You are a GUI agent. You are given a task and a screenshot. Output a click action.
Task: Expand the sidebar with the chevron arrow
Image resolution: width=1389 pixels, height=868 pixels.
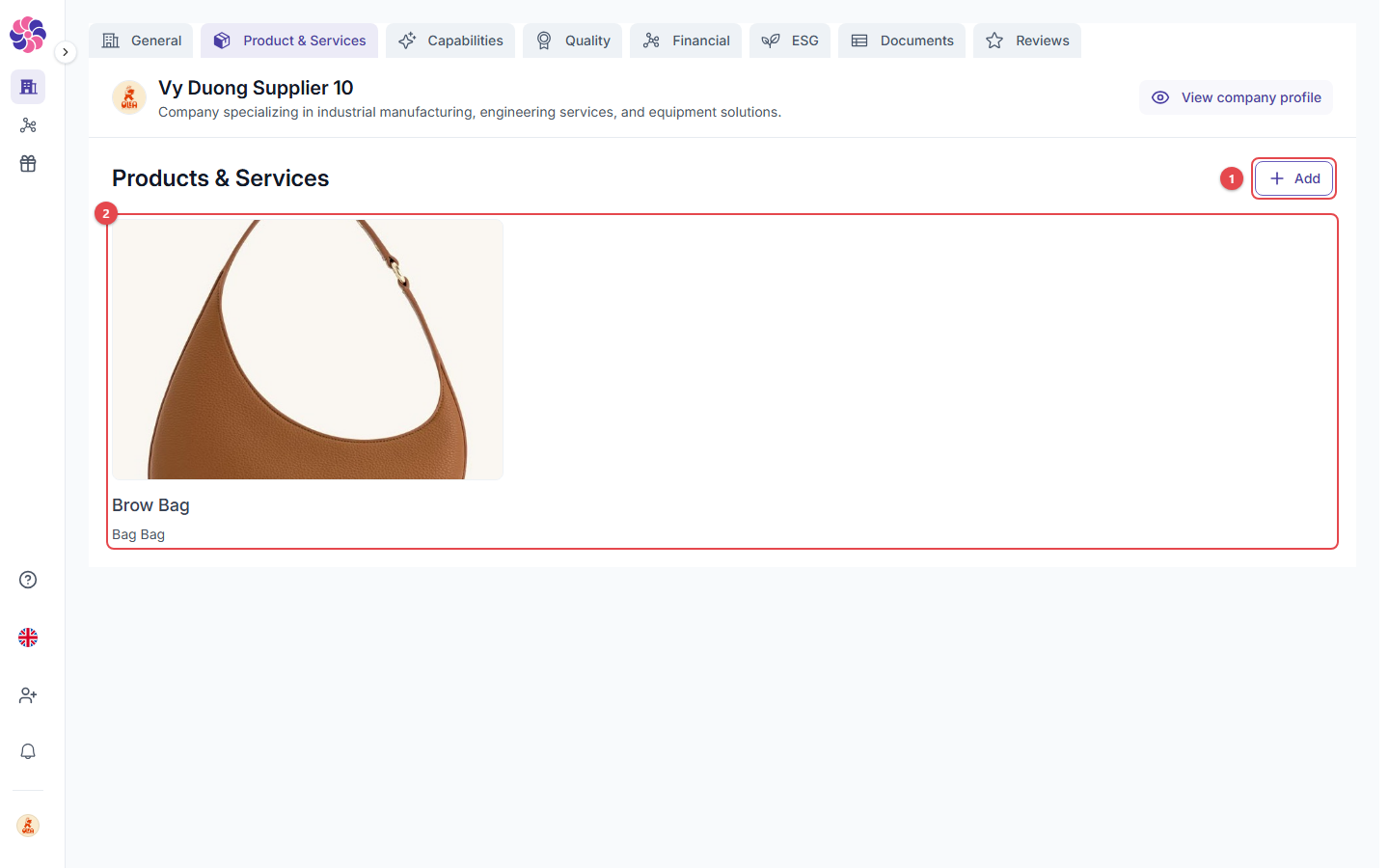tap(65, 52)
